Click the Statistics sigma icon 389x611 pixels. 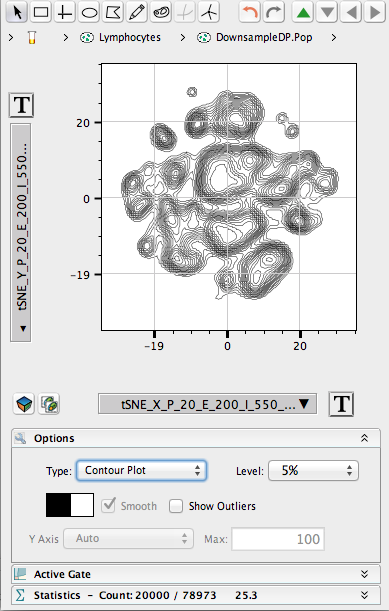tap(20, 595)
